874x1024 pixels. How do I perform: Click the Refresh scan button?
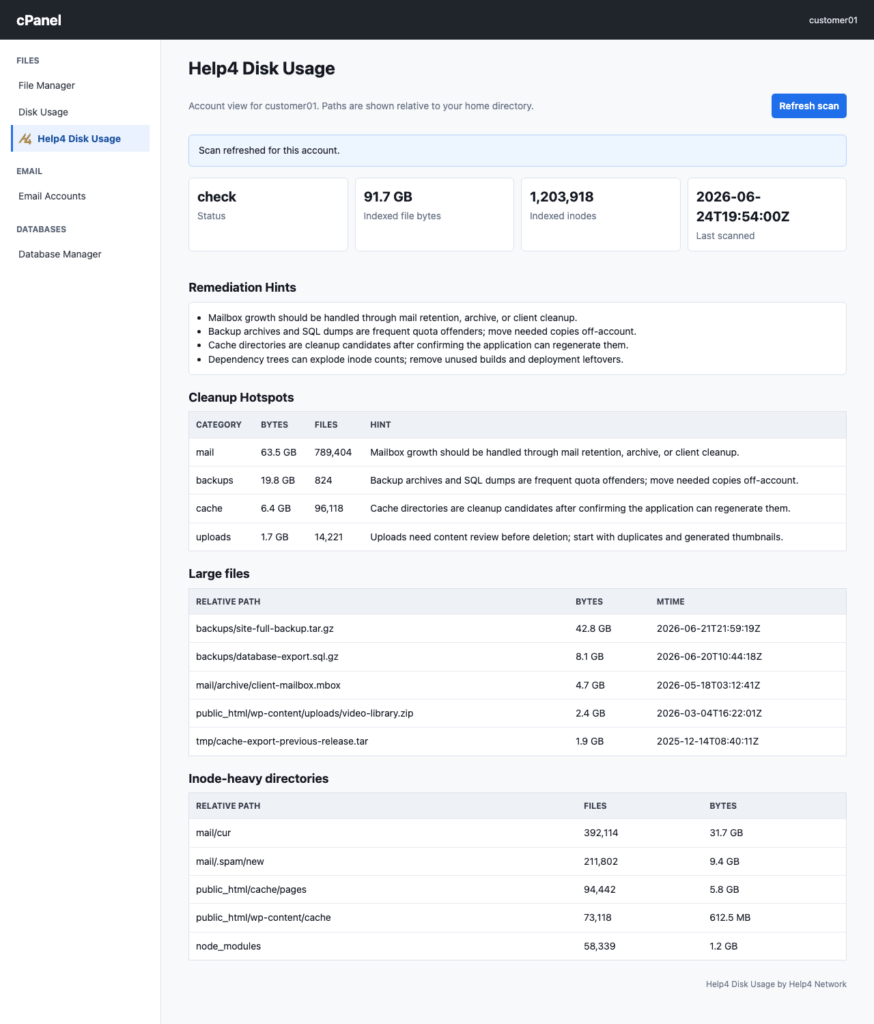click(x=809, y=106)
